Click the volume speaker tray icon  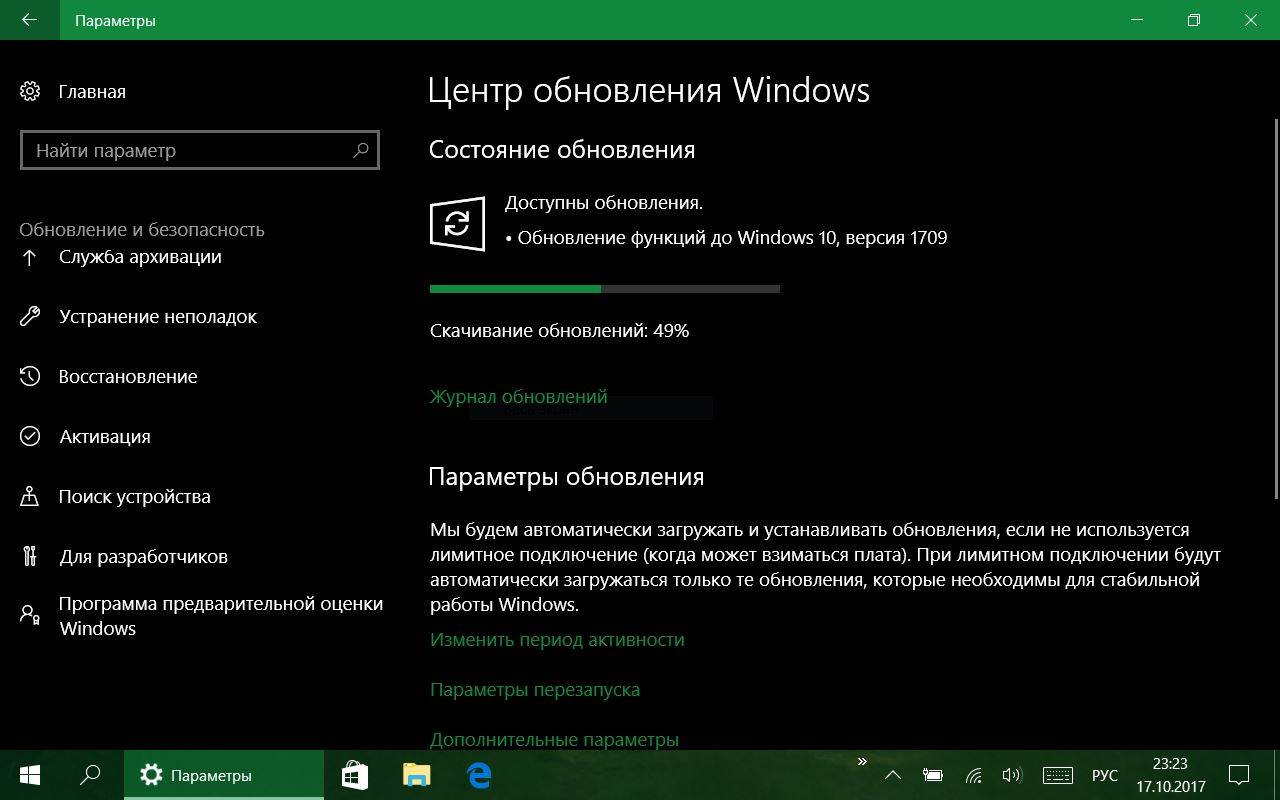[1012, 775]
